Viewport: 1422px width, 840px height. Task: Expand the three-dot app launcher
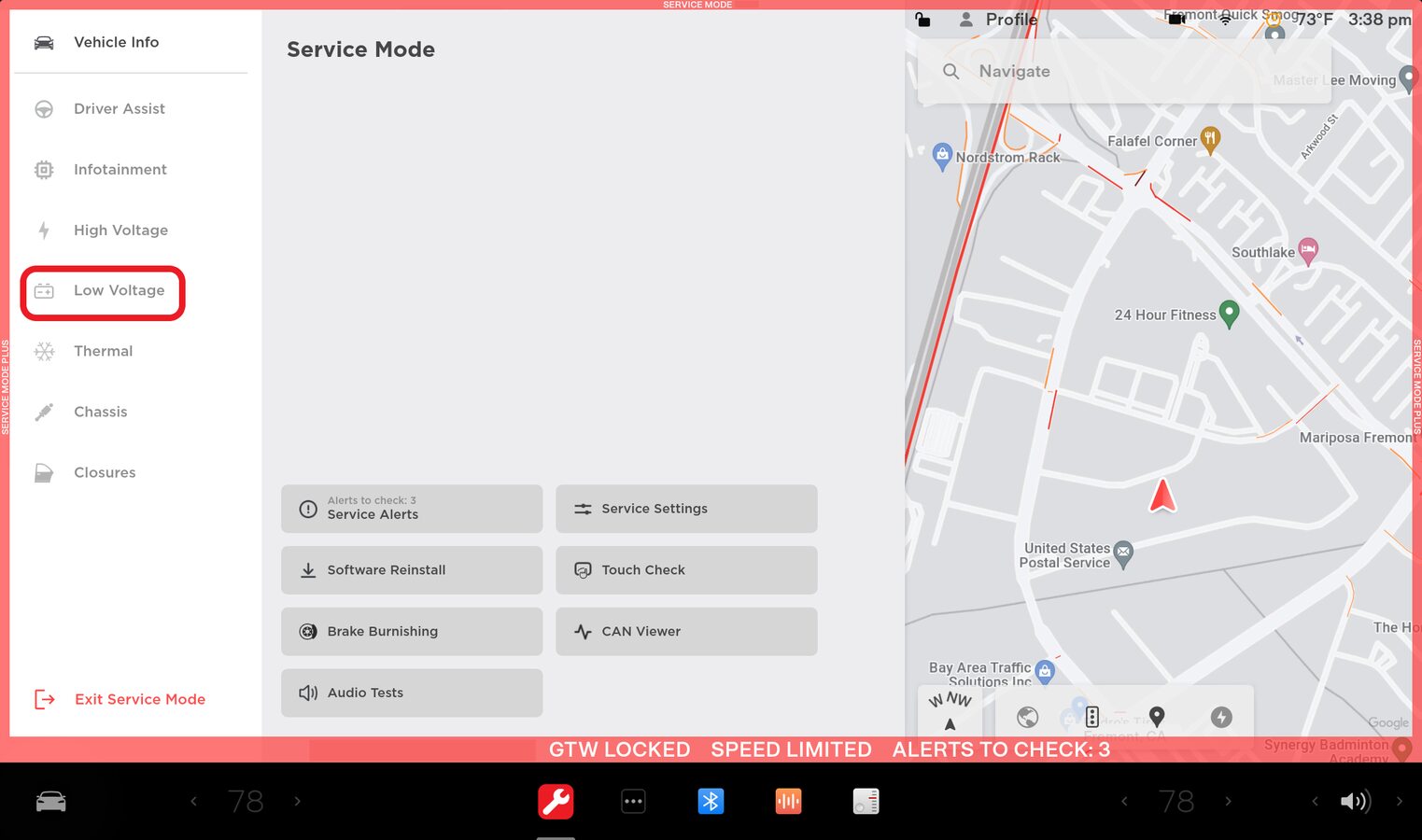point(633,801)
